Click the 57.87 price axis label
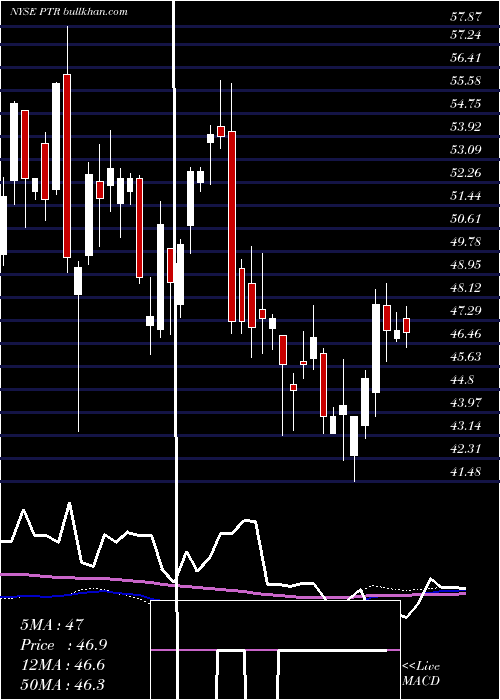 pos(466,17)
